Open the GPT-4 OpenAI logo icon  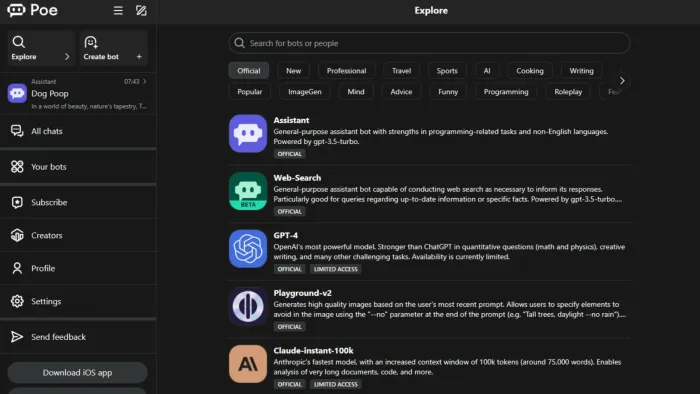[248, 249]
